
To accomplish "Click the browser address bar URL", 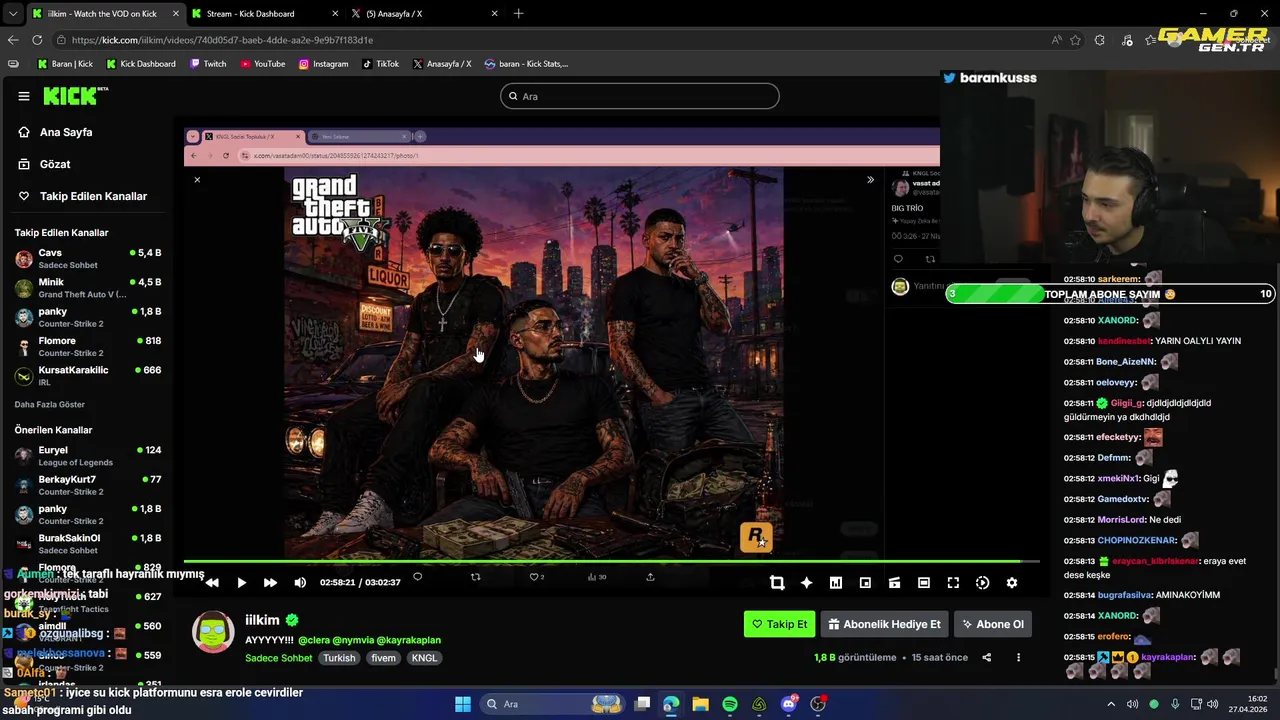I will [x=222, y=40].
